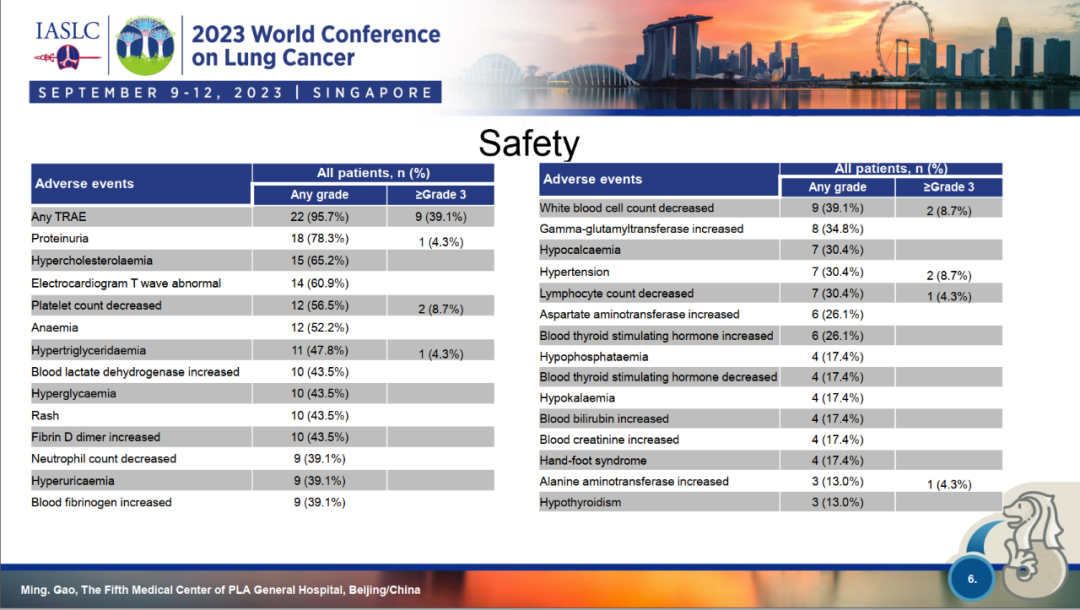Click the right table 'Adverse events' header

pyautogui.click(x=592, y=179)
